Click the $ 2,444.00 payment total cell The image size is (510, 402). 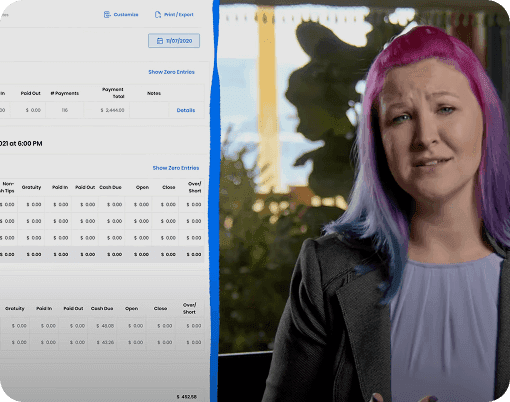[113, 110]
